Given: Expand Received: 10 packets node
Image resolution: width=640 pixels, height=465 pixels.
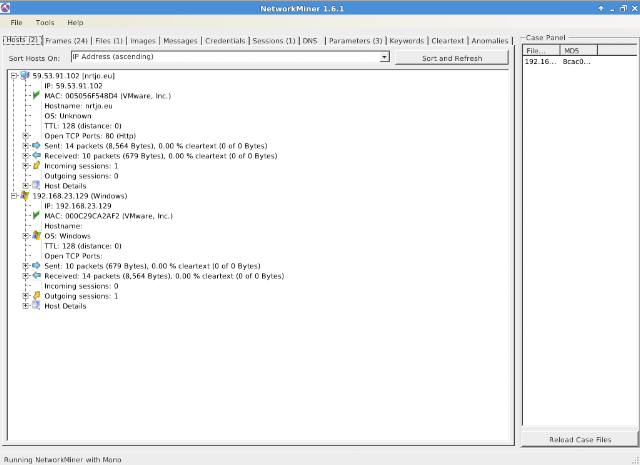Looking at the screenshot, I should (26, 156).
